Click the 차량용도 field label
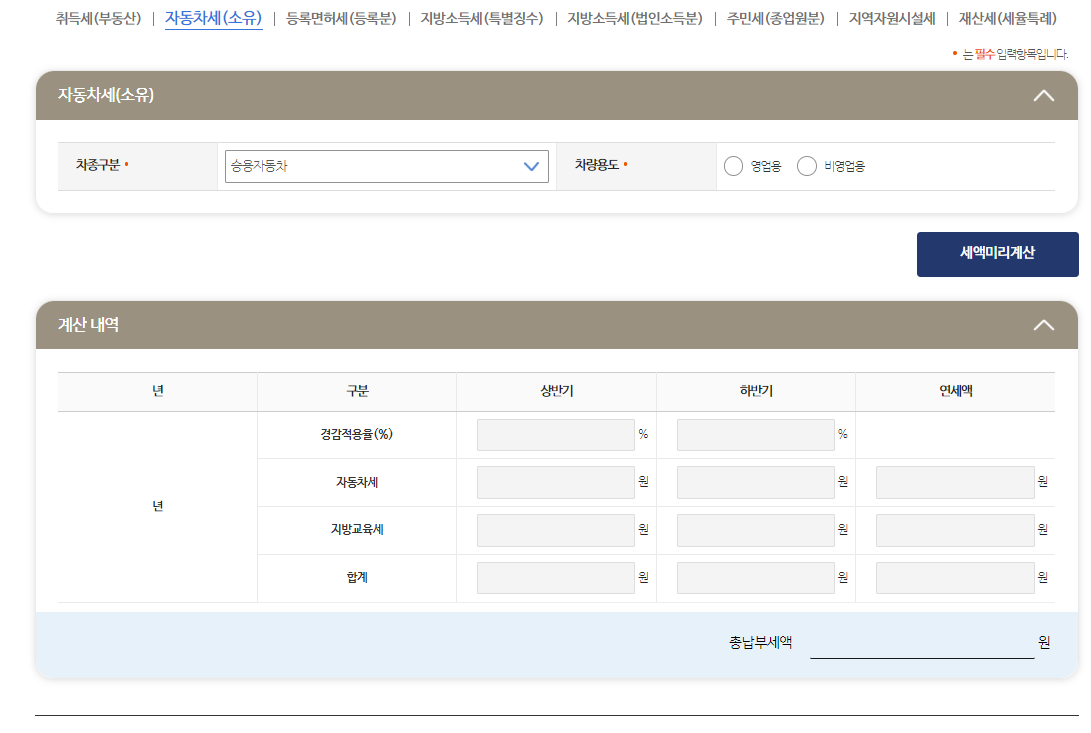The width and height of the screenshot is (1091, 733). pos(597,165)
